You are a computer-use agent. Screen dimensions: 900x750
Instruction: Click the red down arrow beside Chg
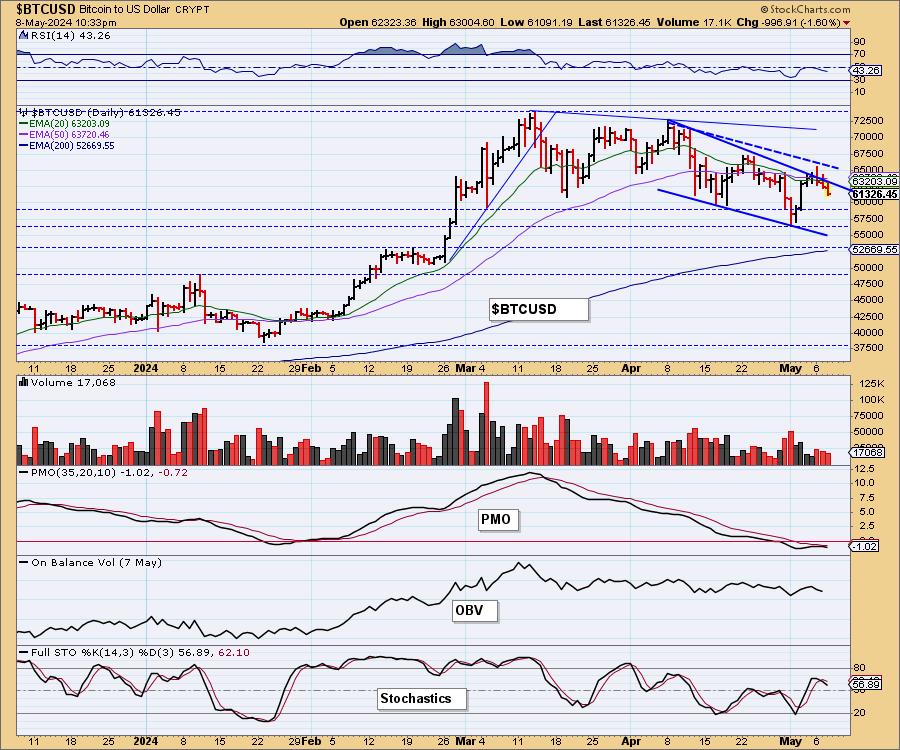[x=847, y=23]
